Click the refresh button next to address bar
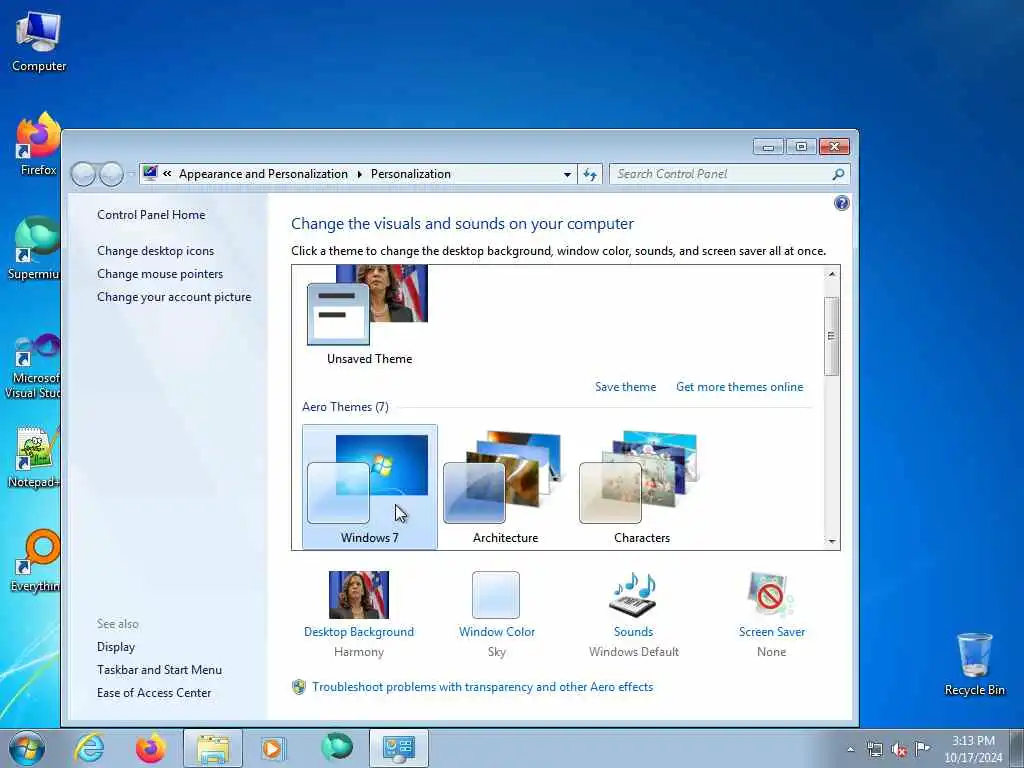Viewport: 1024px width, 768px height. point(590,174)
